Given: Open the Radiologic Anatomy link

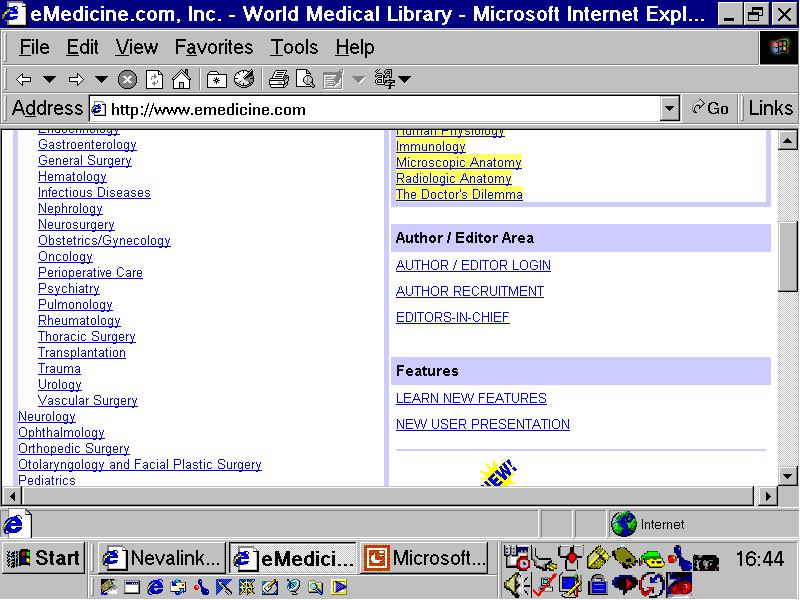Looking at the screenshot, I should tap(454, 179).
